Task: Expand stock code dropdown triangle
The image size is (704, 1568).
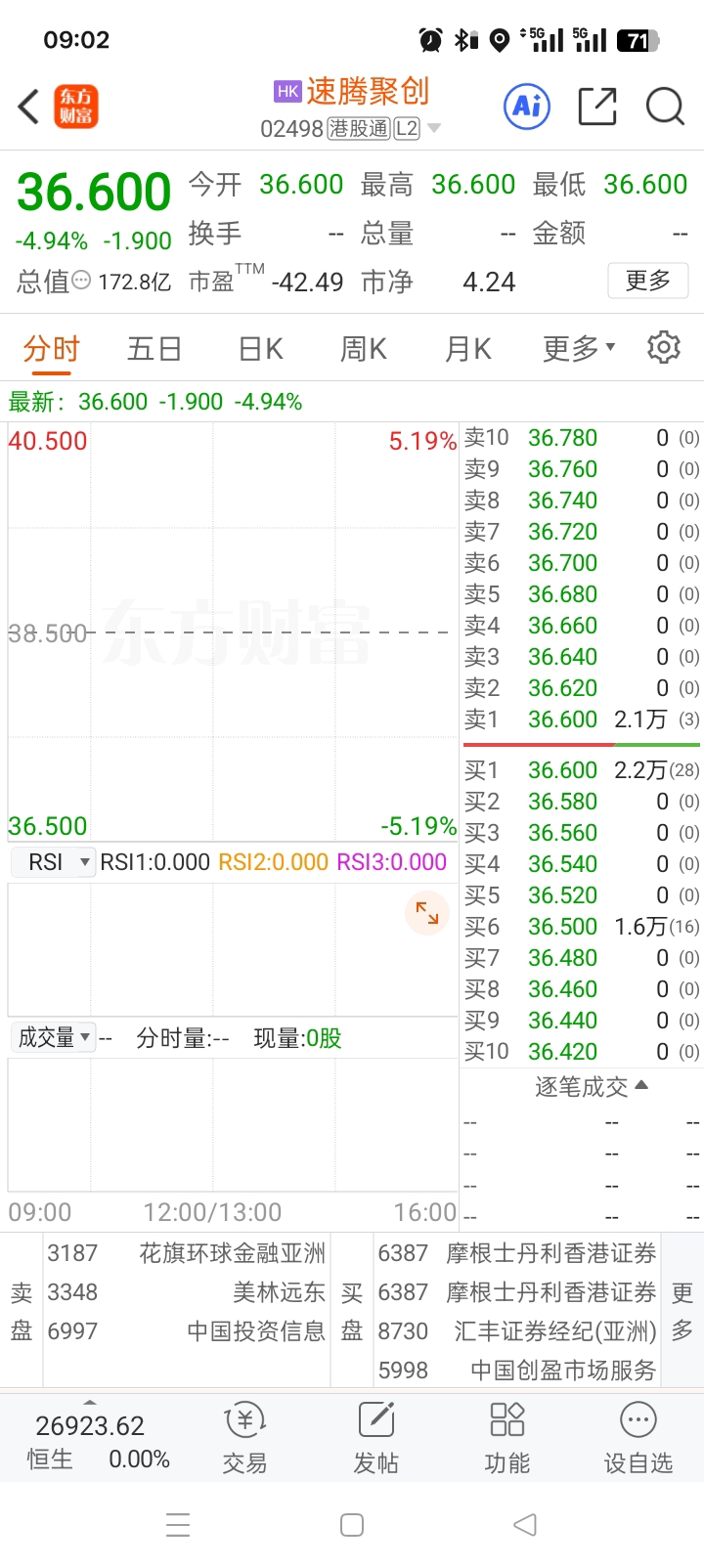Action: point(434,129)
